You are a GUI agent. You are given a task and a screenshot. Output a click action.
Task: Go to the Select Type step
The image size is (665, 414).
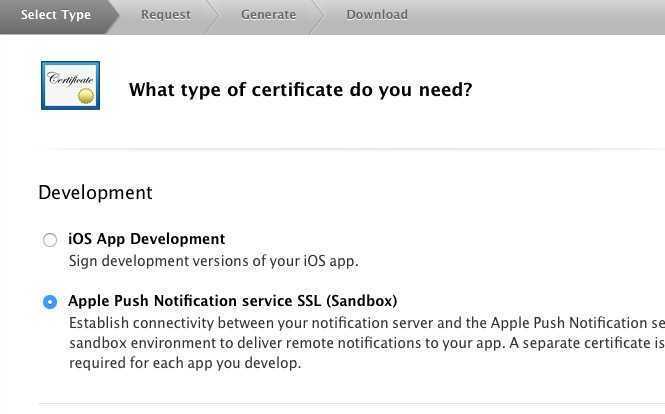click(55, 15)
